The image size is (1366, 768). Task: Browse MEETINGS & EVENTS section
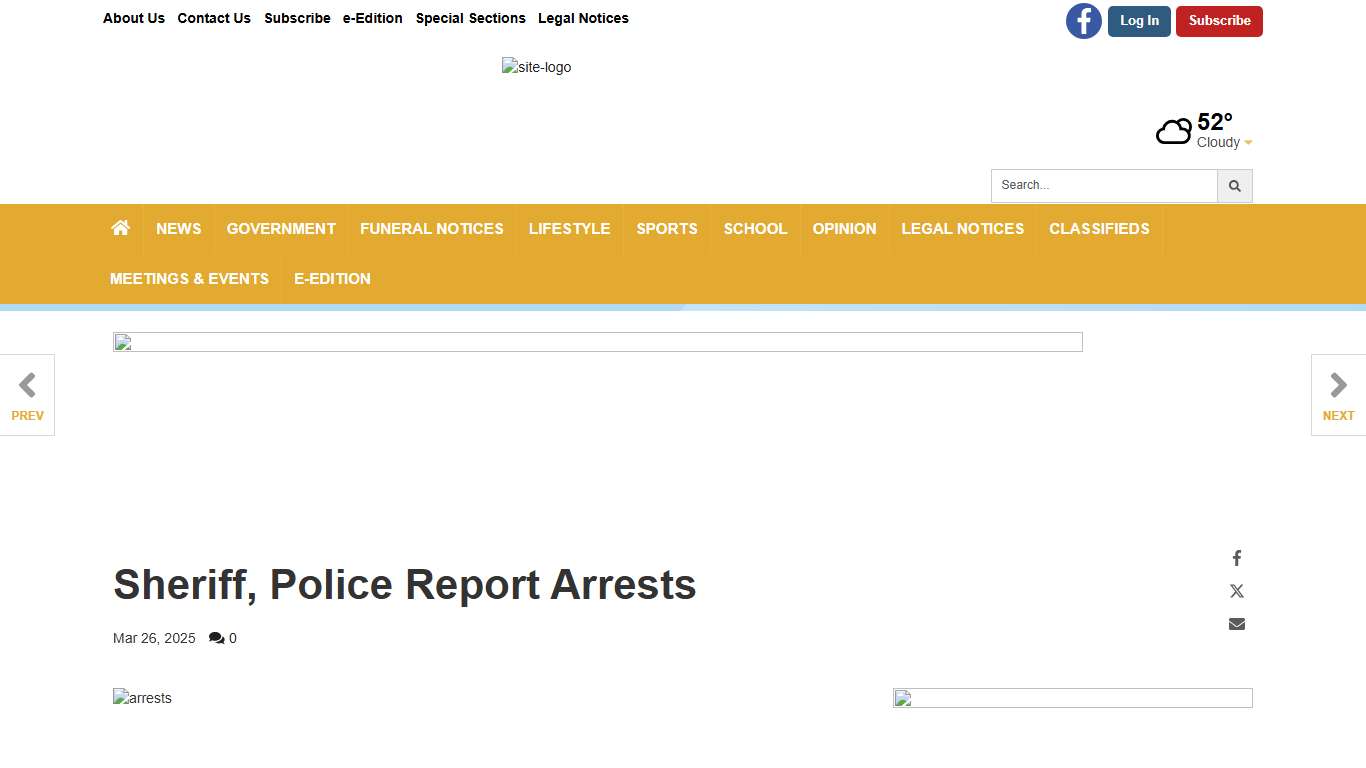pos(189,278)
